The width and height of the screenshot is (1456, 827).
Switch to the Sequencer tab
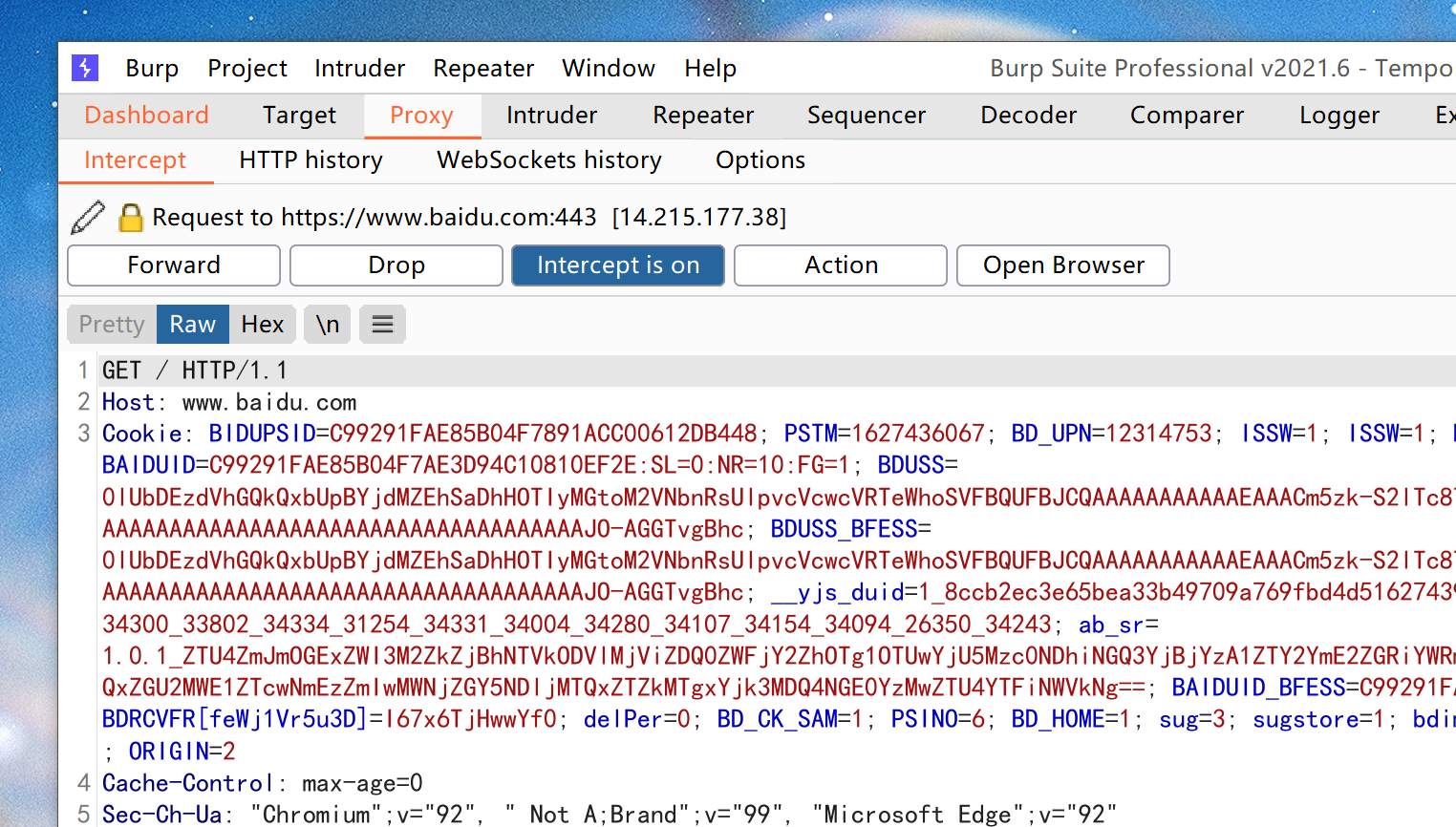point(867,116)
